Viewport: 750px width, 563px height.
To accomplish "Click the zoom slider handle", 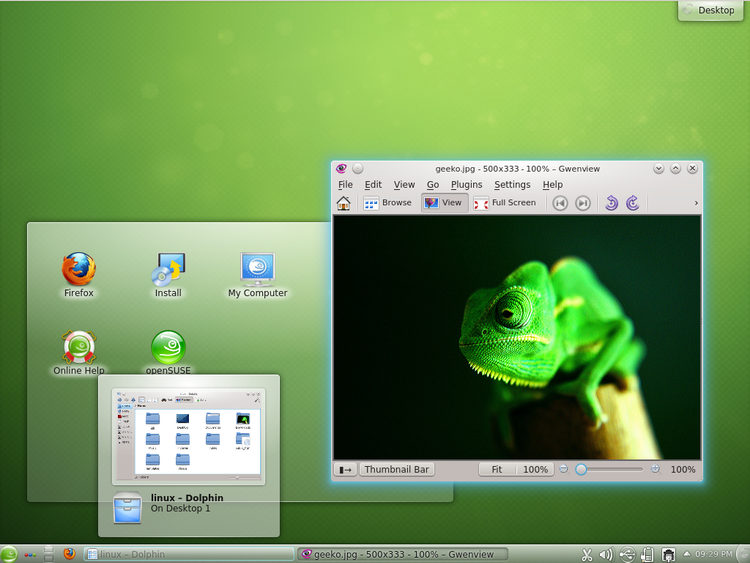I will point(581,469).
